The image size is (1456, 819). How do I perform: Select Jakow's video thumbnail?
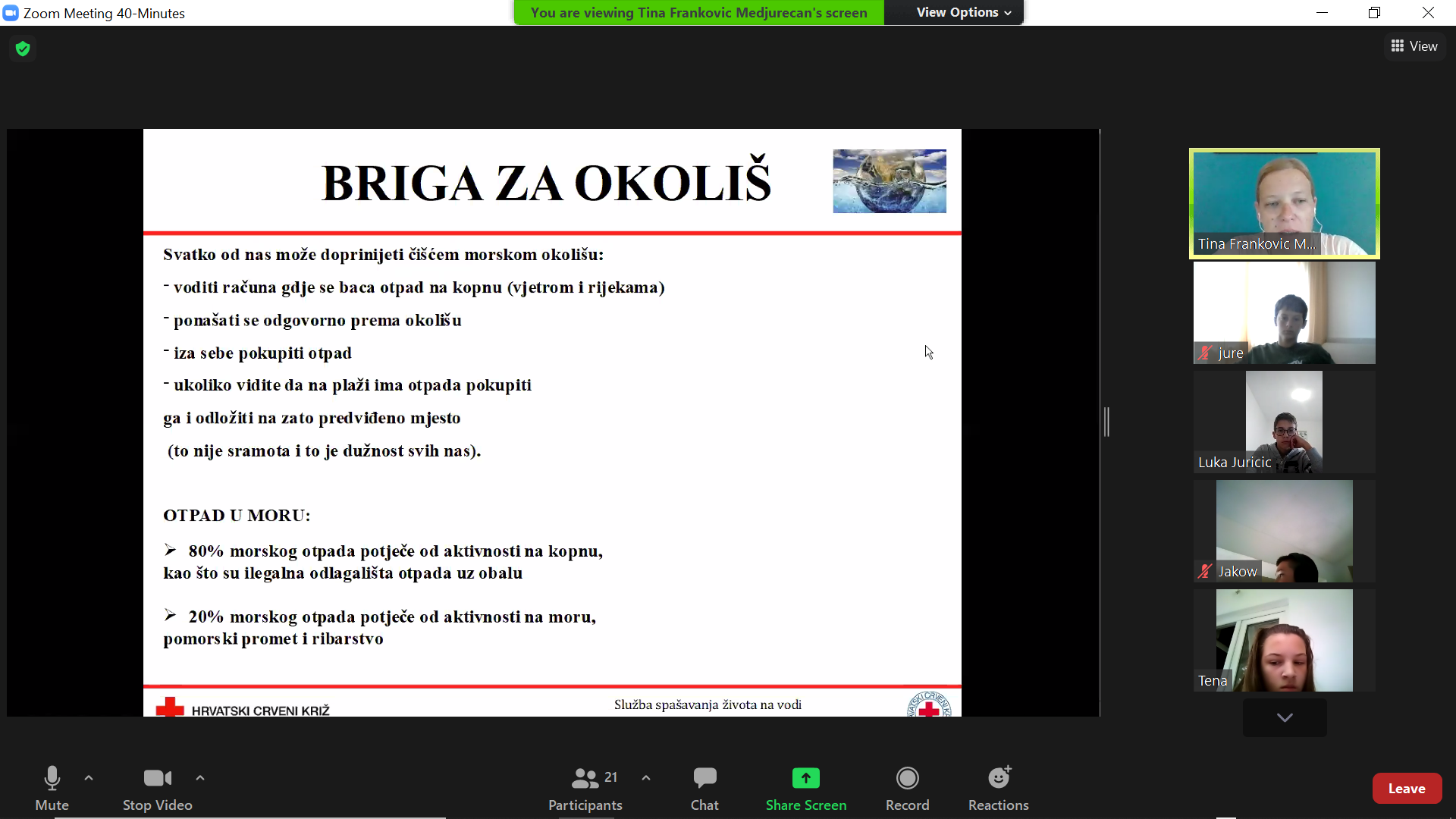(x=1285, y=531)
